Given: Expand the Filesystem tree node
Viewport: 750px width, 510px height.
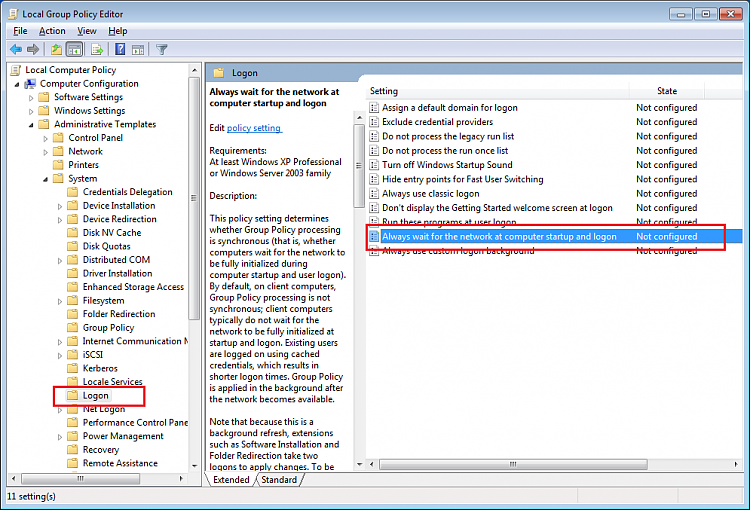Looking at the screenshot, I should (60, 301).
